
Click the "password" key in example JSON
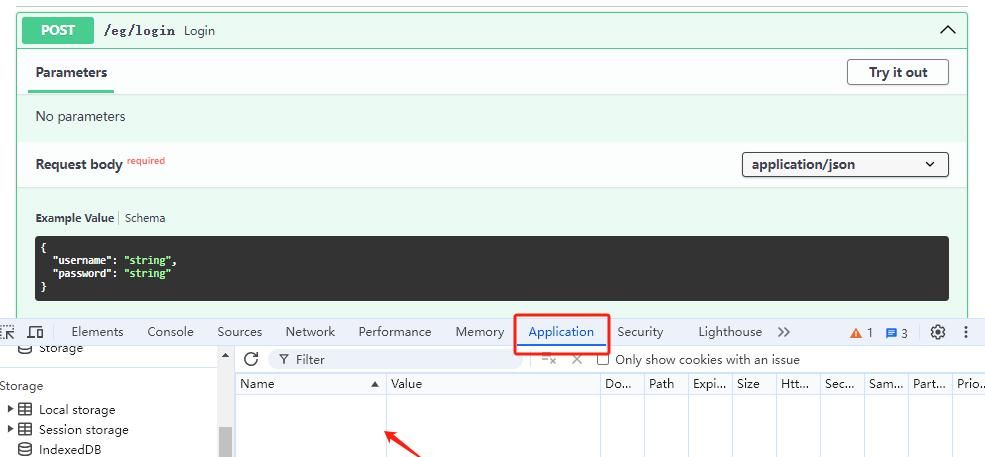[81, 273]
